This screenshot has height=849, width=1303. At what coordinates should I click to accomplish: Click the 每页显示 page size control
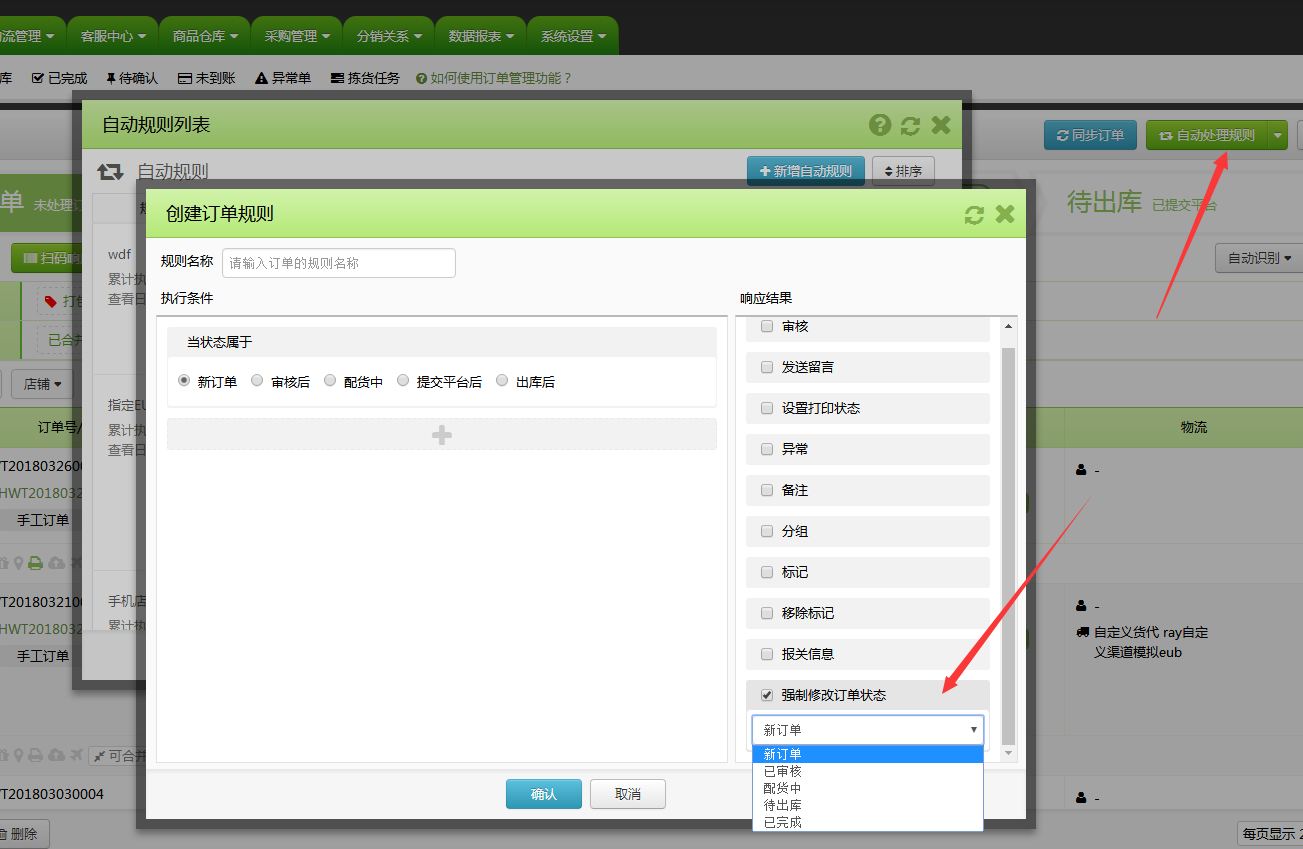coord(1270,833)
